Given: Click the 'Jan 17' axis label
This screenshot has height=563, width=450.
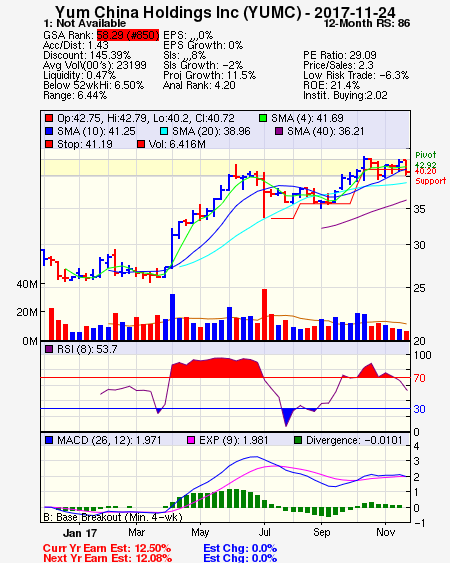Looking at the screenshot, I should pos(80,533).
